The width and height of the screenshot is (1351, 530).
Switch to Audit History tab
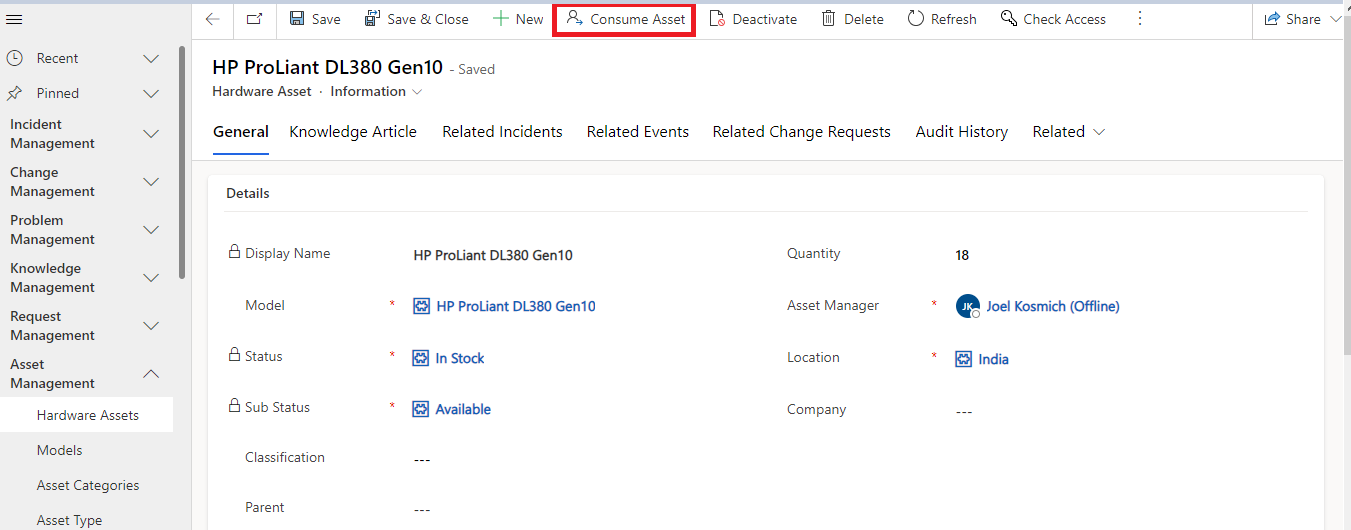click(961, 132)
